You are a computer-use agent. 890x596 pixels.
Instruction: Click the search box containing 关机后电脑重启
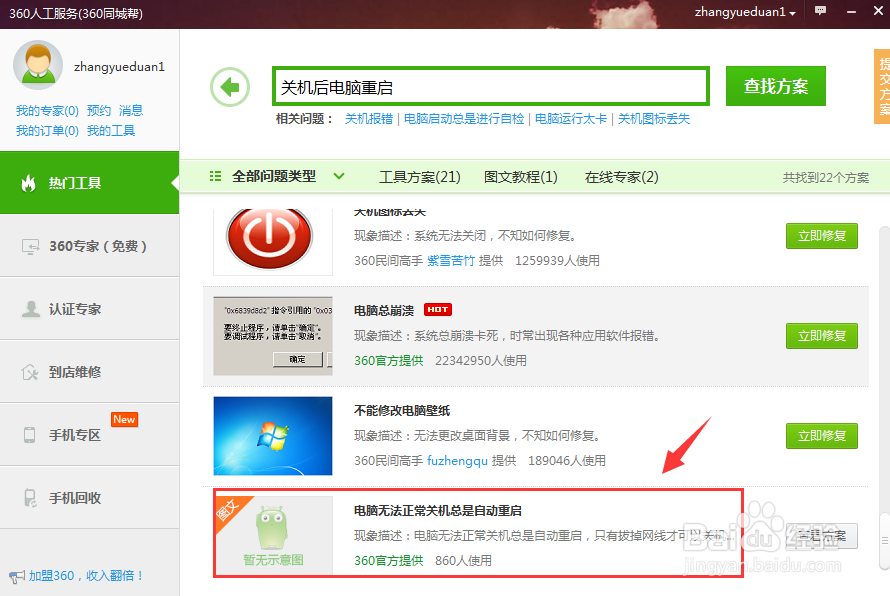pyautogui.click(x=491, y=87)
